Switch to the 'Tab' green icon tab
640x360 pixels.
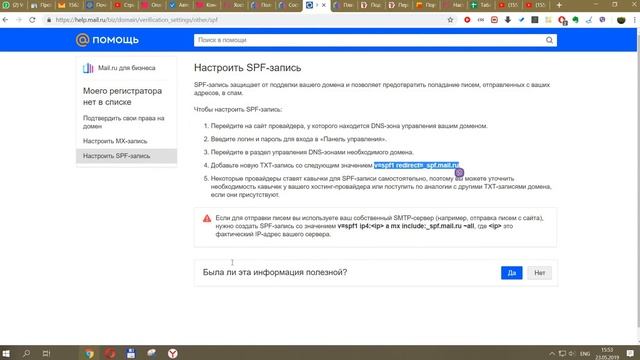click(480, 5)
